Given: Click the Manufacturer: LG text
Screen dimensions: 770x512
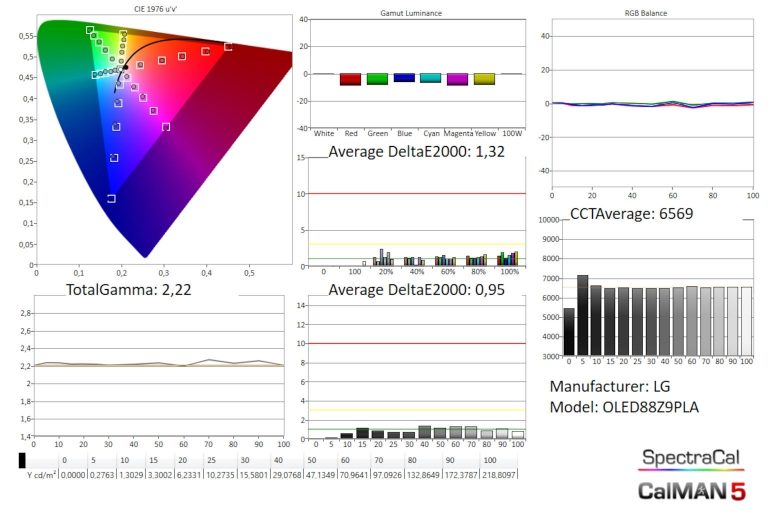Looking at the screenshot, I should click(612, 385).
